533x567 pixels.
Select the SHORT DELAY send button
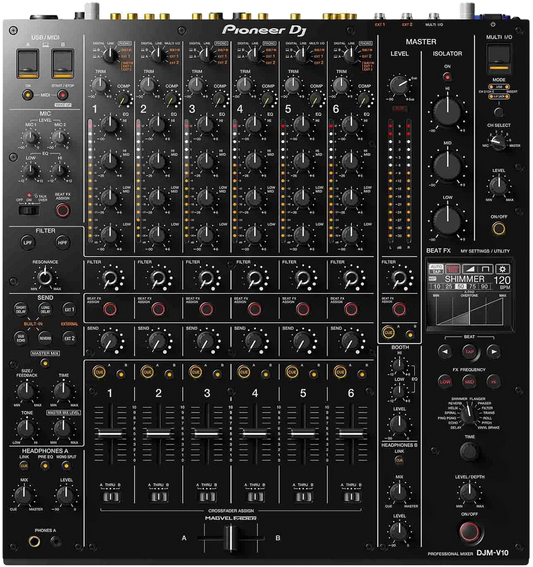21,310
